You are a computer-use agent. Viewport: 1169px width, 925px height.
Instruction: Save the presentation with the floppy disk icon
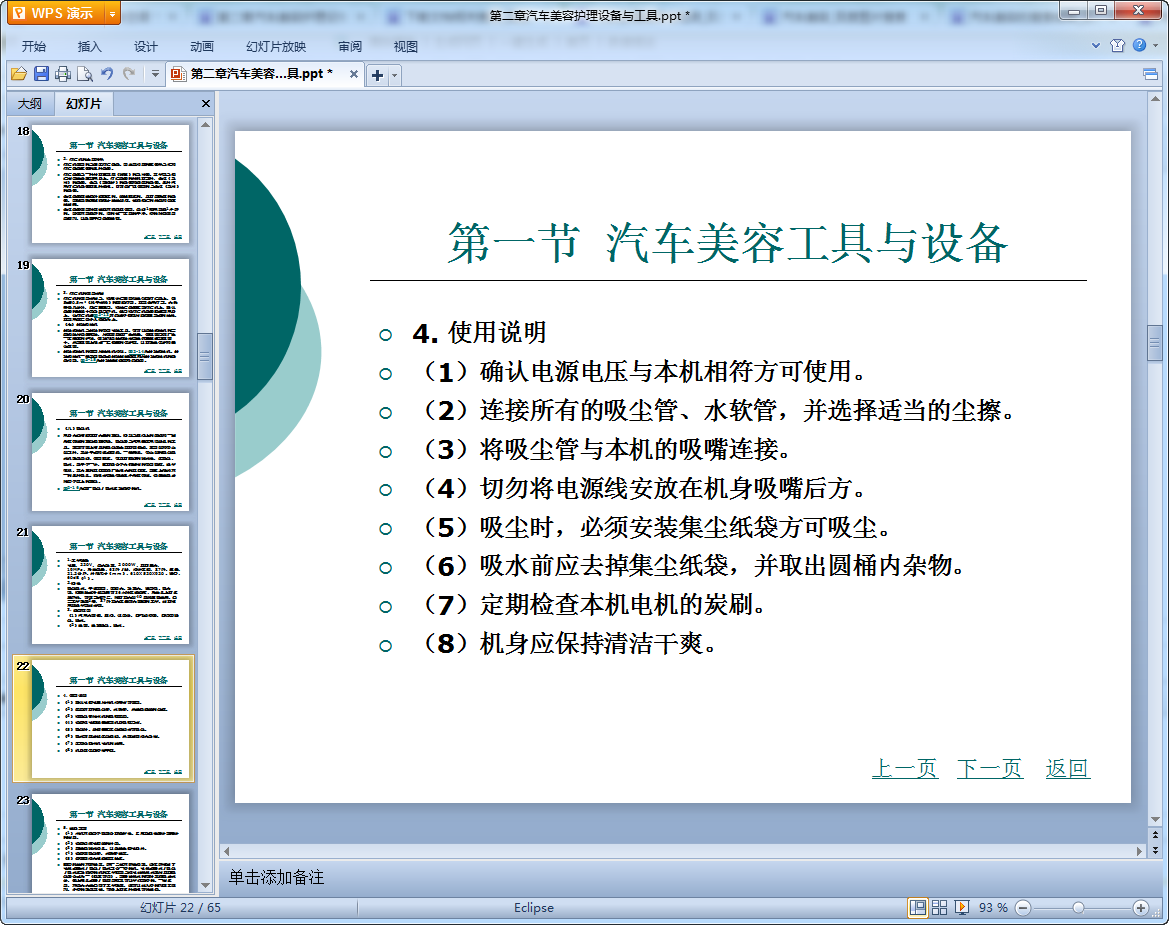click(41, 74)
